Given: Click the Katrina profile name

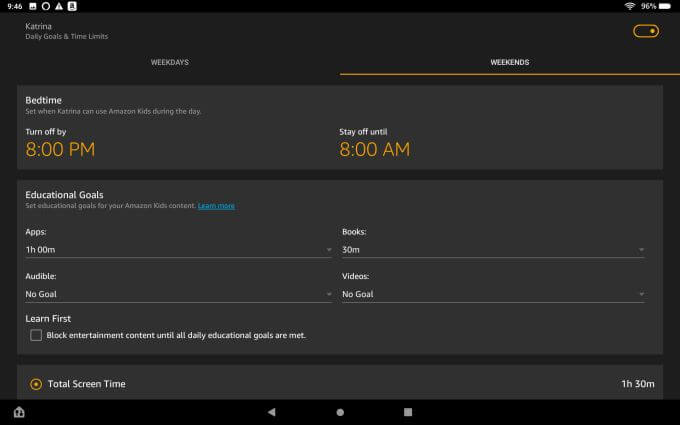Looking at the screenshot, I should point(38,26).
